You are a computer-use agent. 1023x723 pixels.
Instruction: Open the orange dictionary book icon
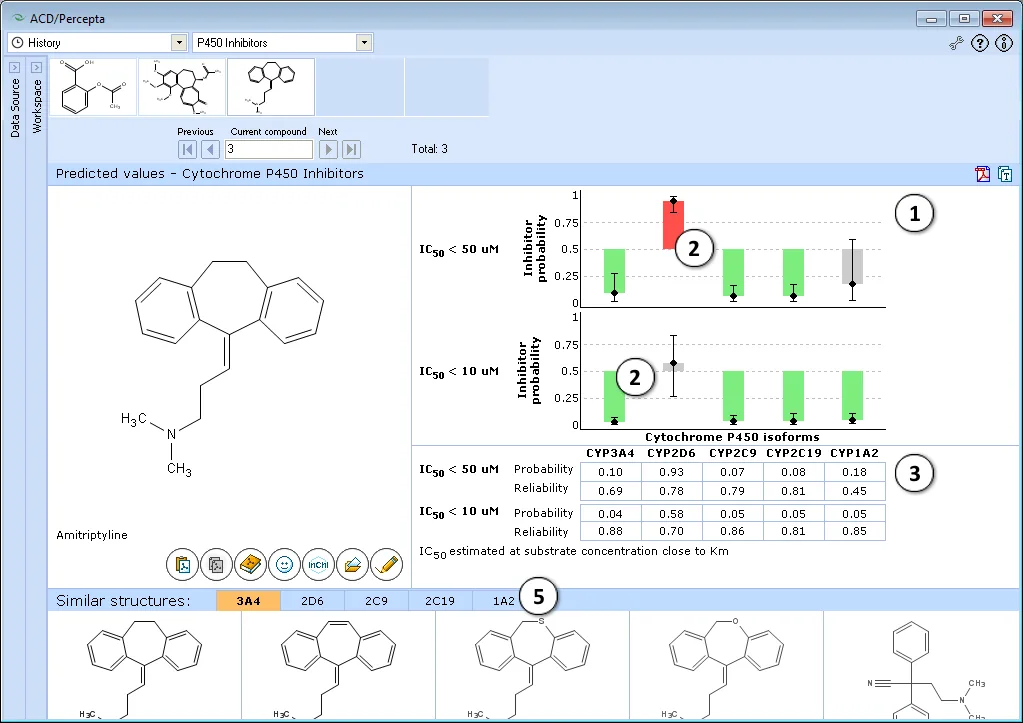[250, 564]
